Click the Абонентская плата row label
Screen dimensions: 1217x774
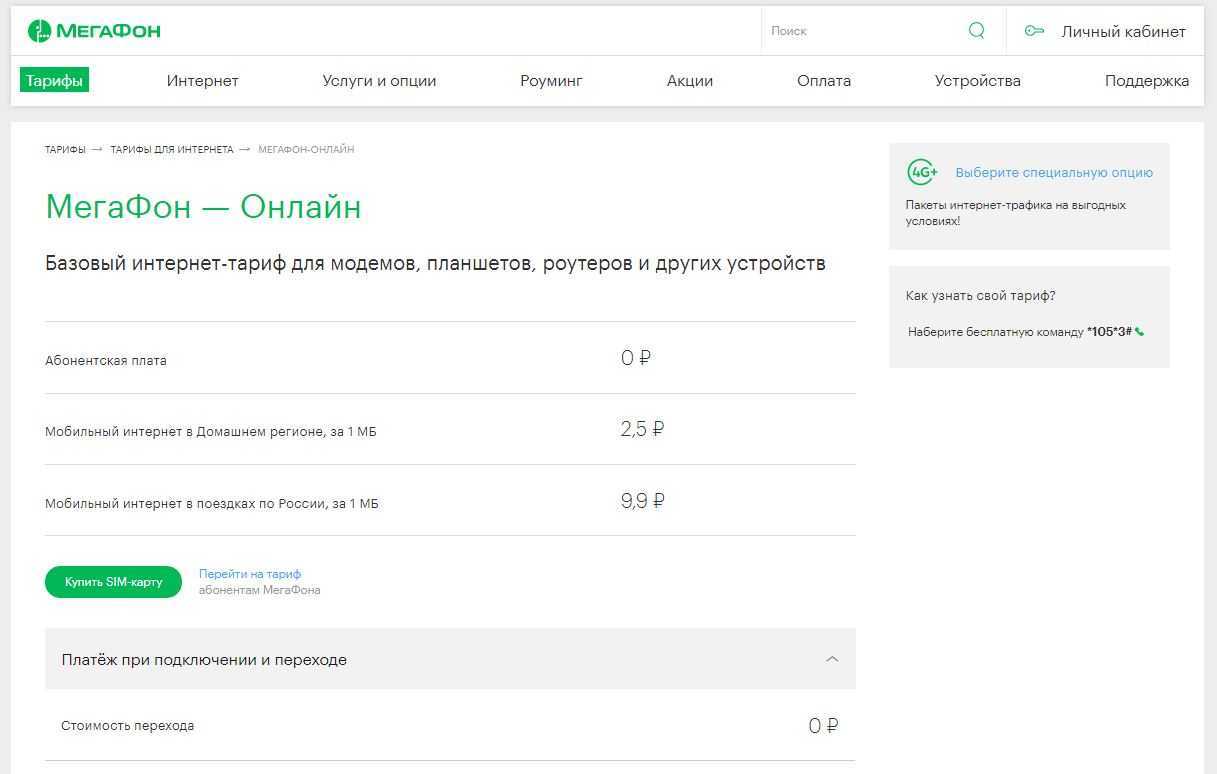(x=106, y=361)
